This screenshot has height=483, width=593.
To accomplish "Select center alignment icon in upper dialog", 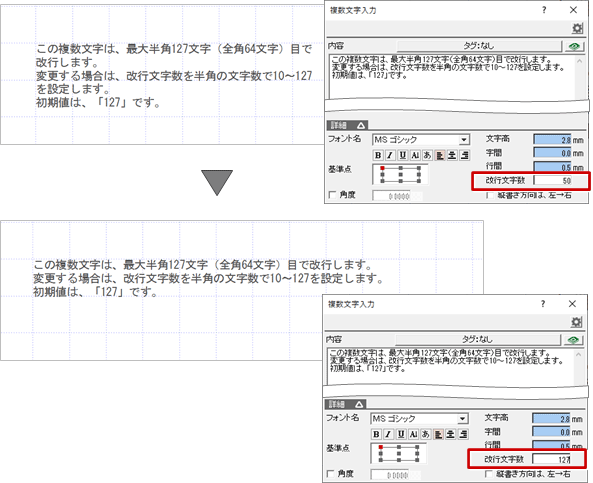I will (x=452, y=155).
